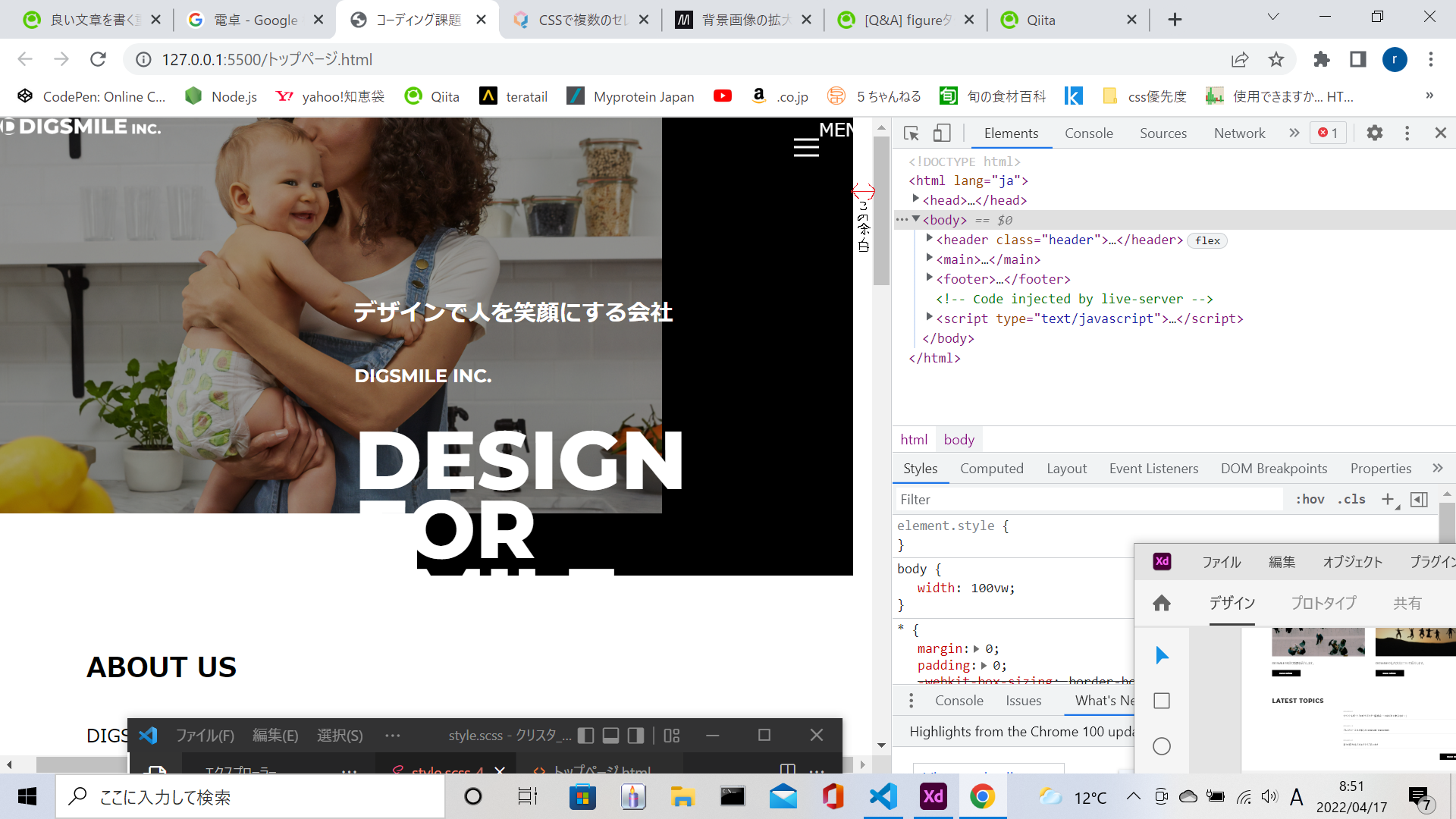Click the red error count badge
The image size is (1456, 819).
(x=1329, y=133)
